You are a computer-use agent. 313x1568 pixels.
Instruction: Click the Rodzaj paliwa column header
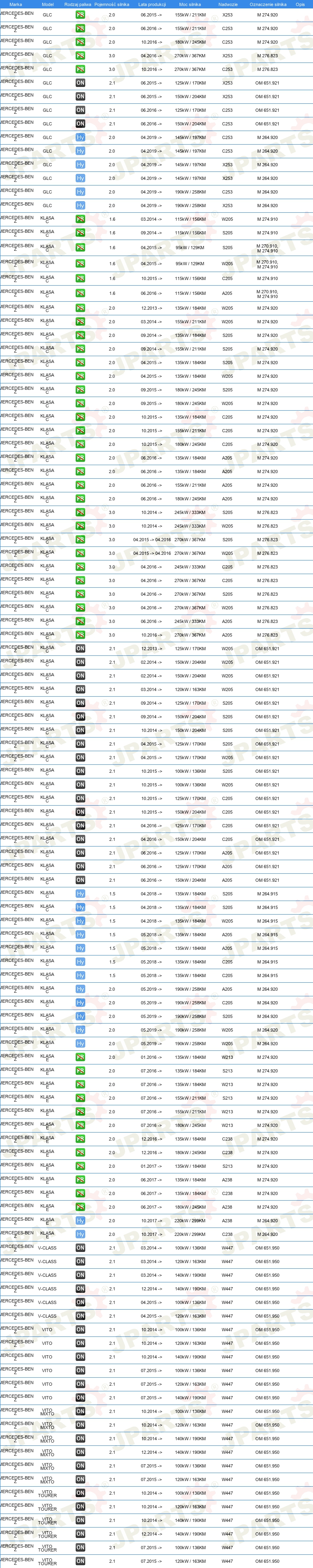tap(78, 4)
